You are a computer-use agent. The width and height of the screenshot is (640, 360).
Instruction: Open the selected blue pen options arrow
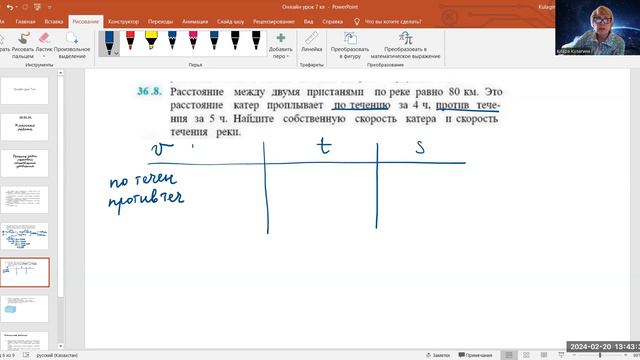[116, 53]
